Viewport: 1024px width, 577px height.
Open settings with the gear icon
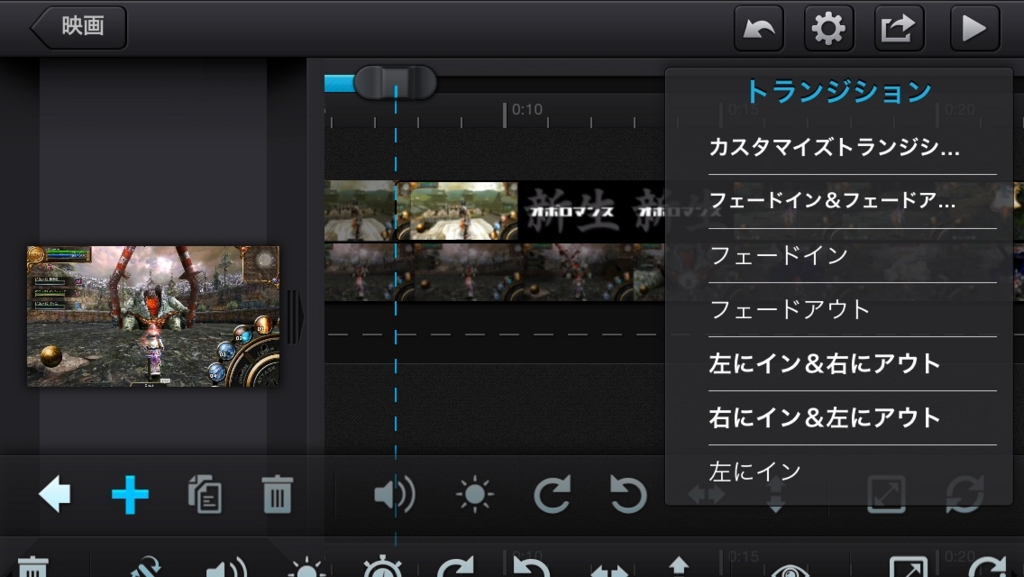click(829, 28)
